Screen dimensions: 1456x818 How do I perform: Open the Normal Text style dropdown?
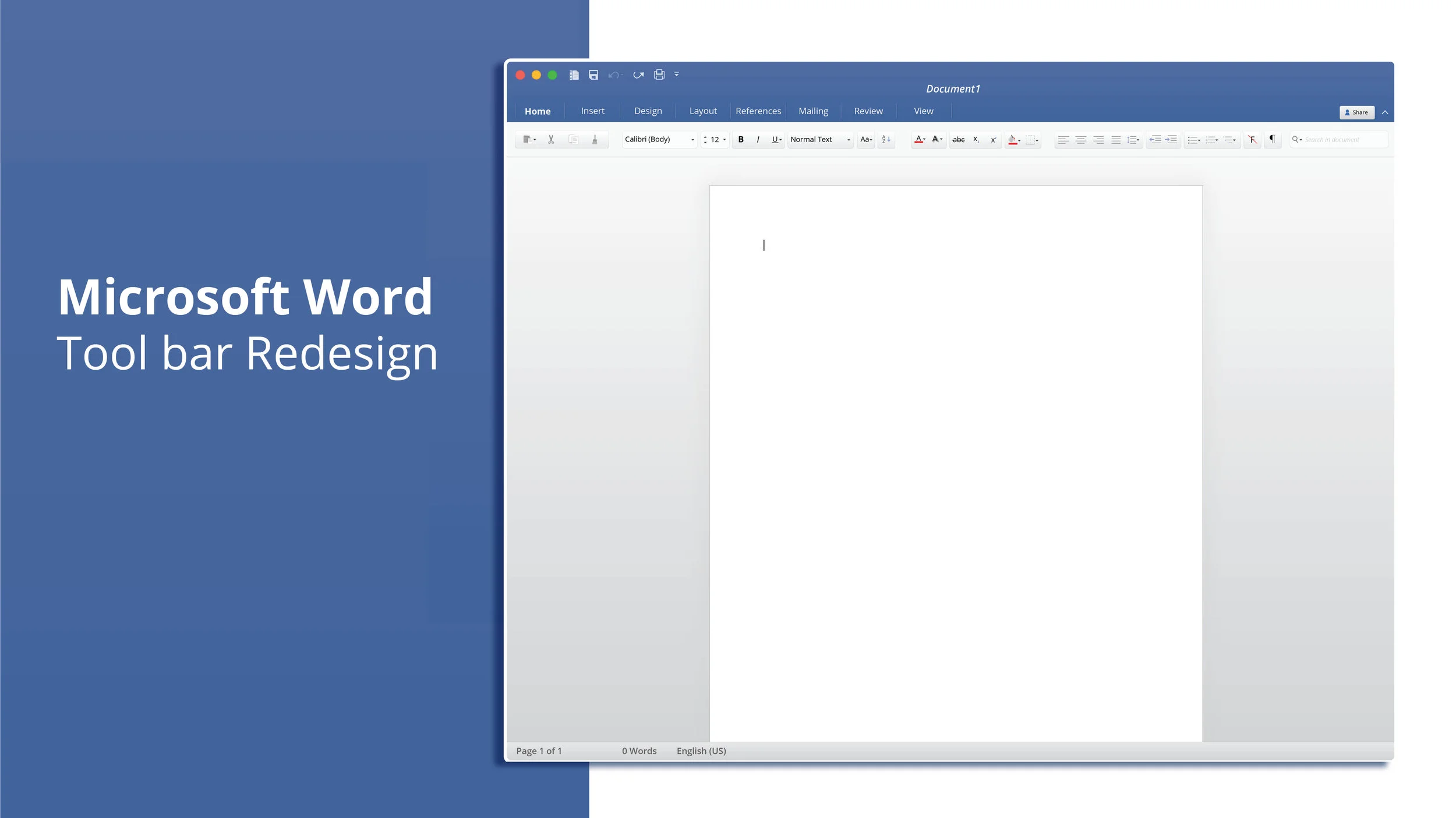(820, 140)
